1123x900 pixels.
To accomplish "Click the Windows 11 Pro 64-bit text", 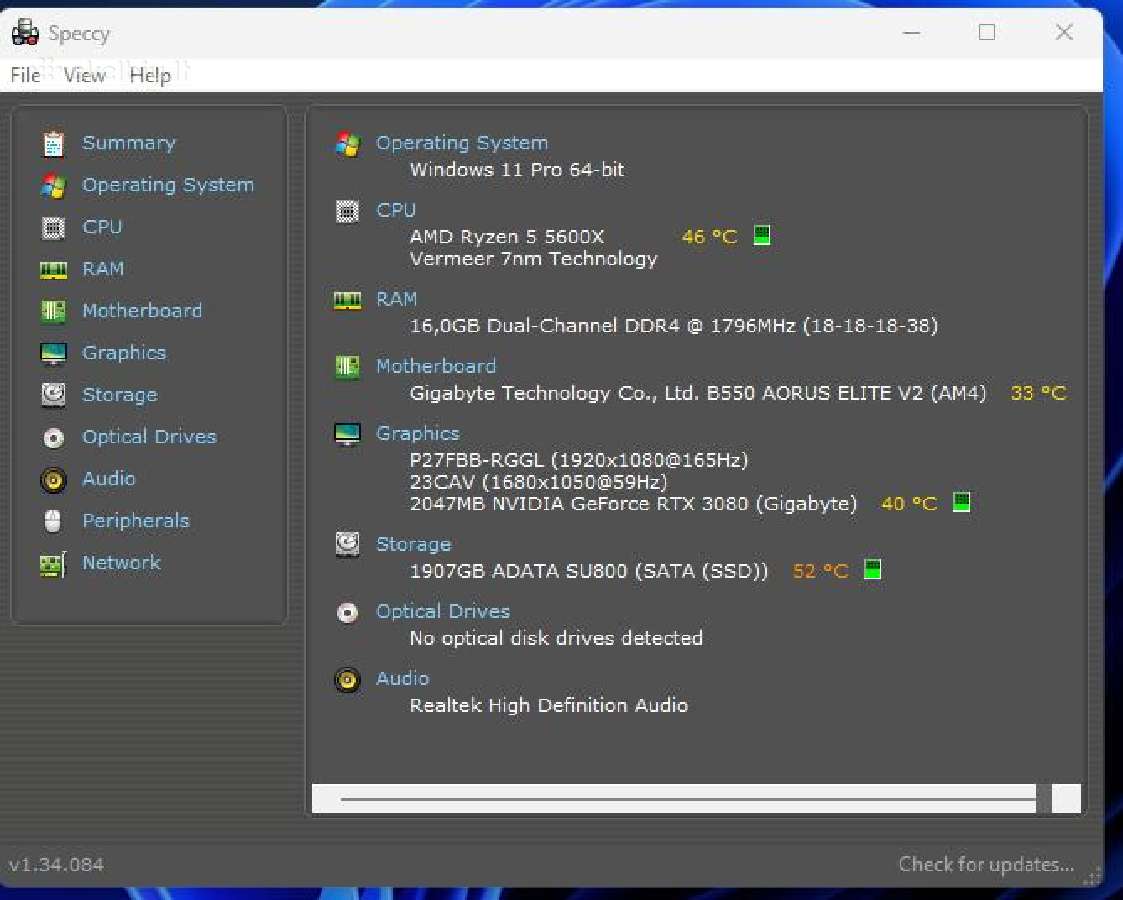I will pyautogui.click(x=516, y=170).
